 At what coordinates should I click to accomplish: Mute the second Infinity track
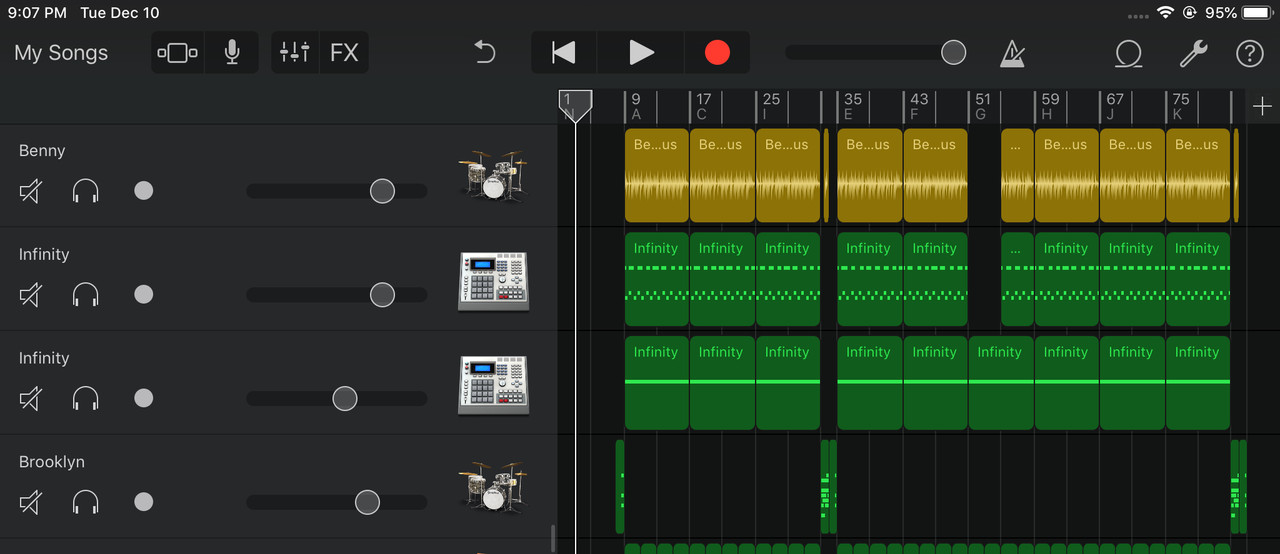click(31, 398)
